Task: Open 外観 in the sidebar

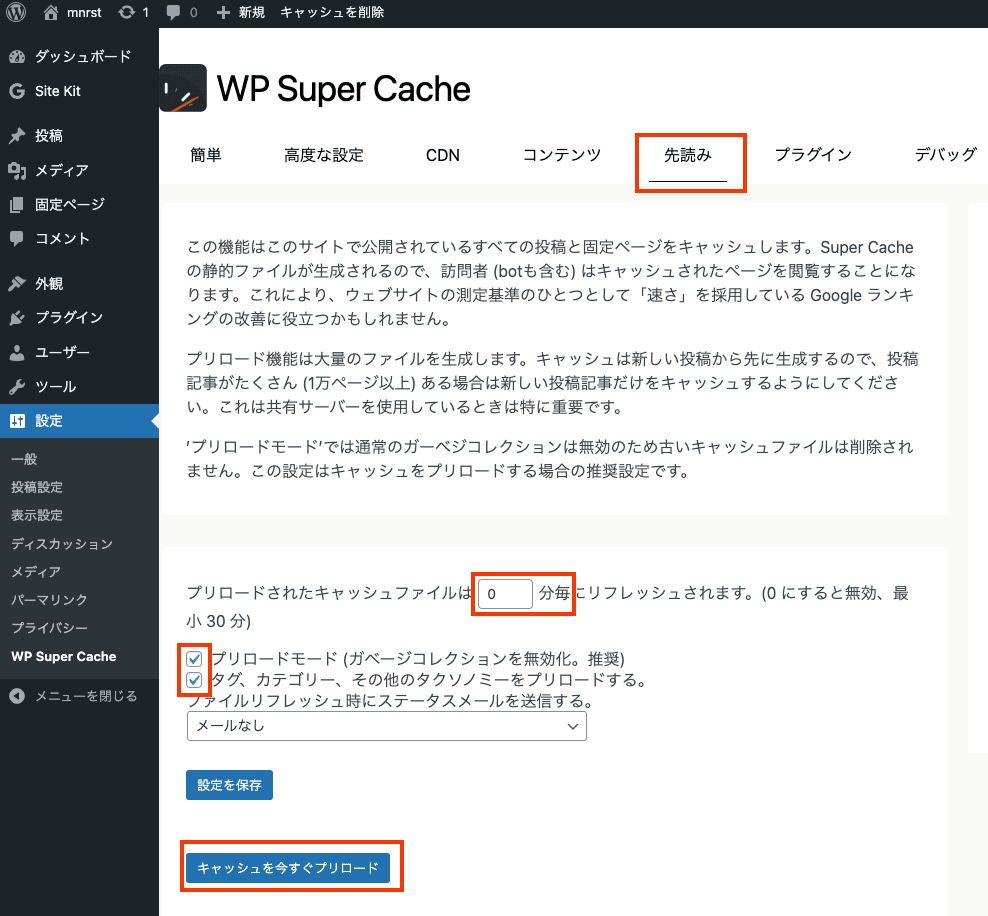Action: click(49, 283)
